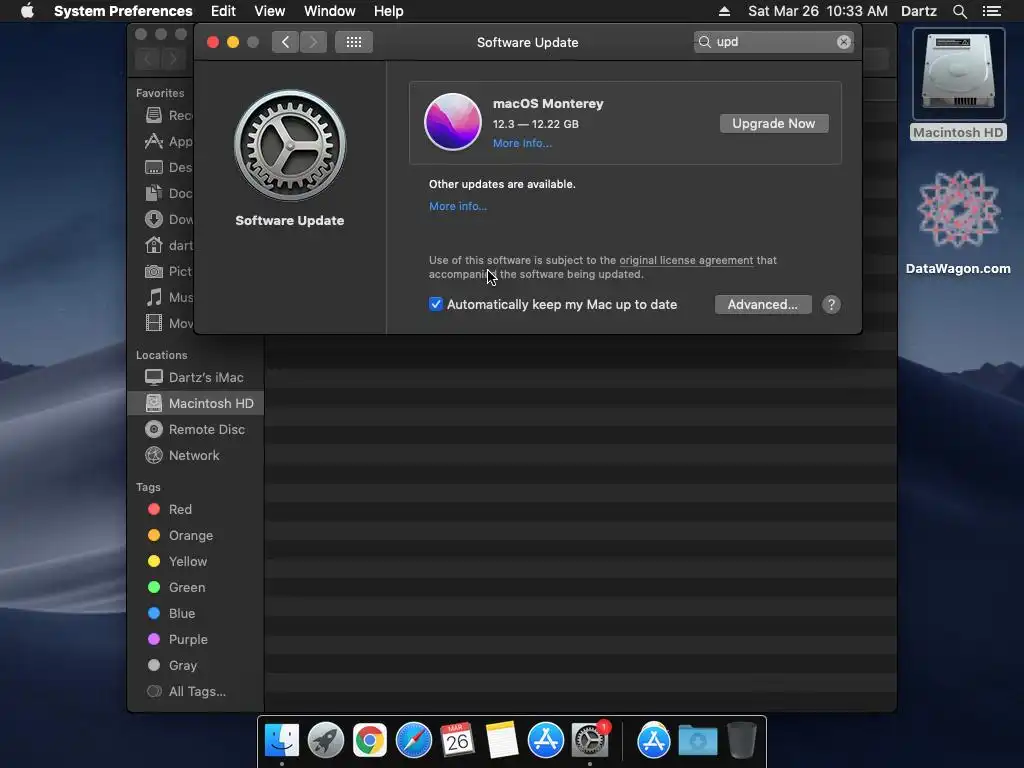This screenshot has height=768, width=1024.
Task: Select the Purple tag in Finder
Action: pos(196,640)
